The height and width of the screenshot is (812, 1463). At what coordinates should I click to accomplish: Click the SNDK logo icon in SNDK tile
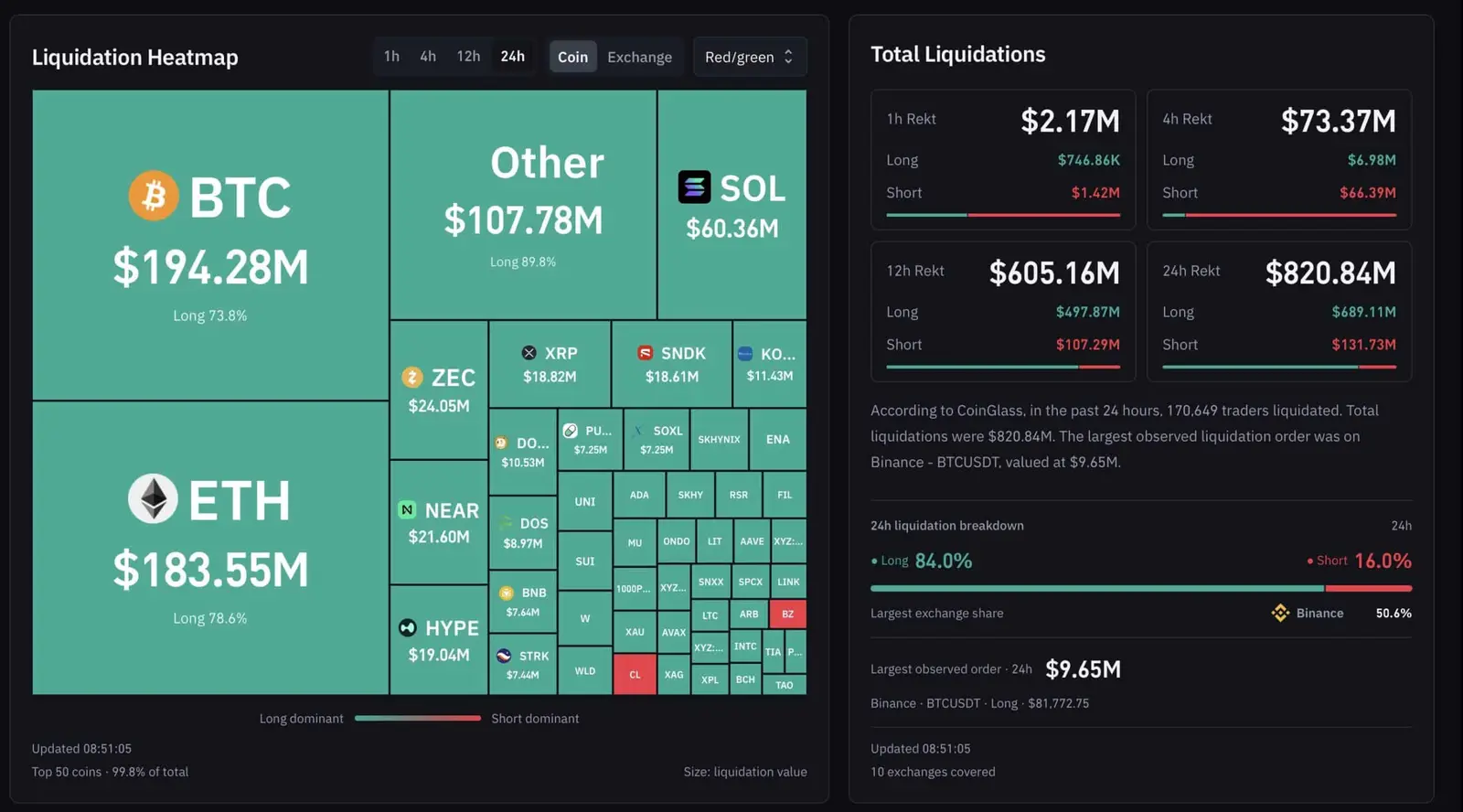[645, 353]
